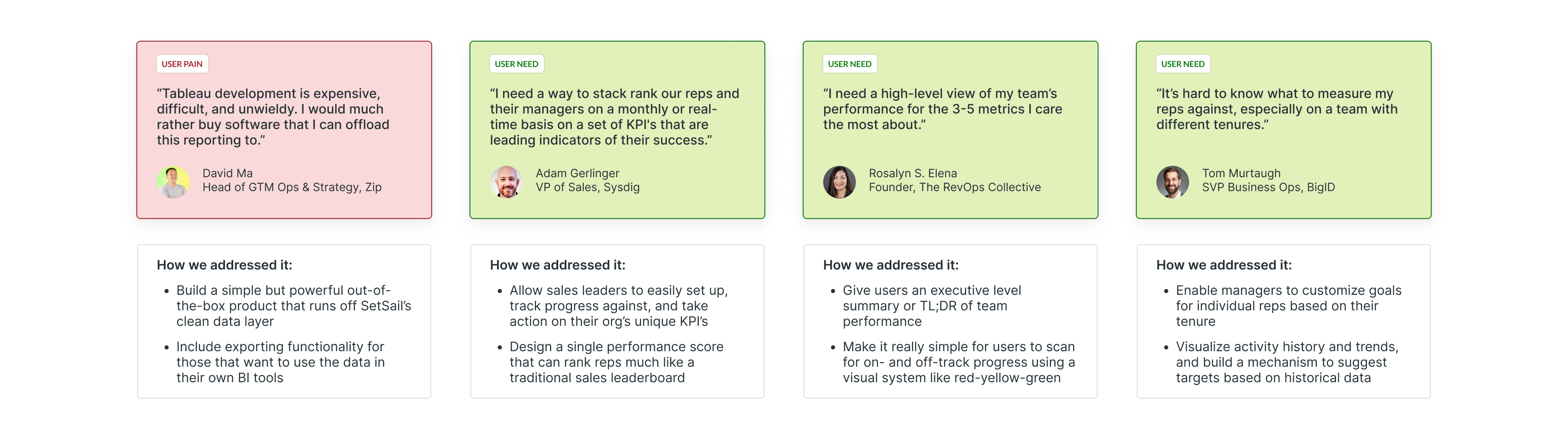1568x441 pixels.
Task: Click the name David Ma
Action: pyautogui.click(x=228, y=173)
